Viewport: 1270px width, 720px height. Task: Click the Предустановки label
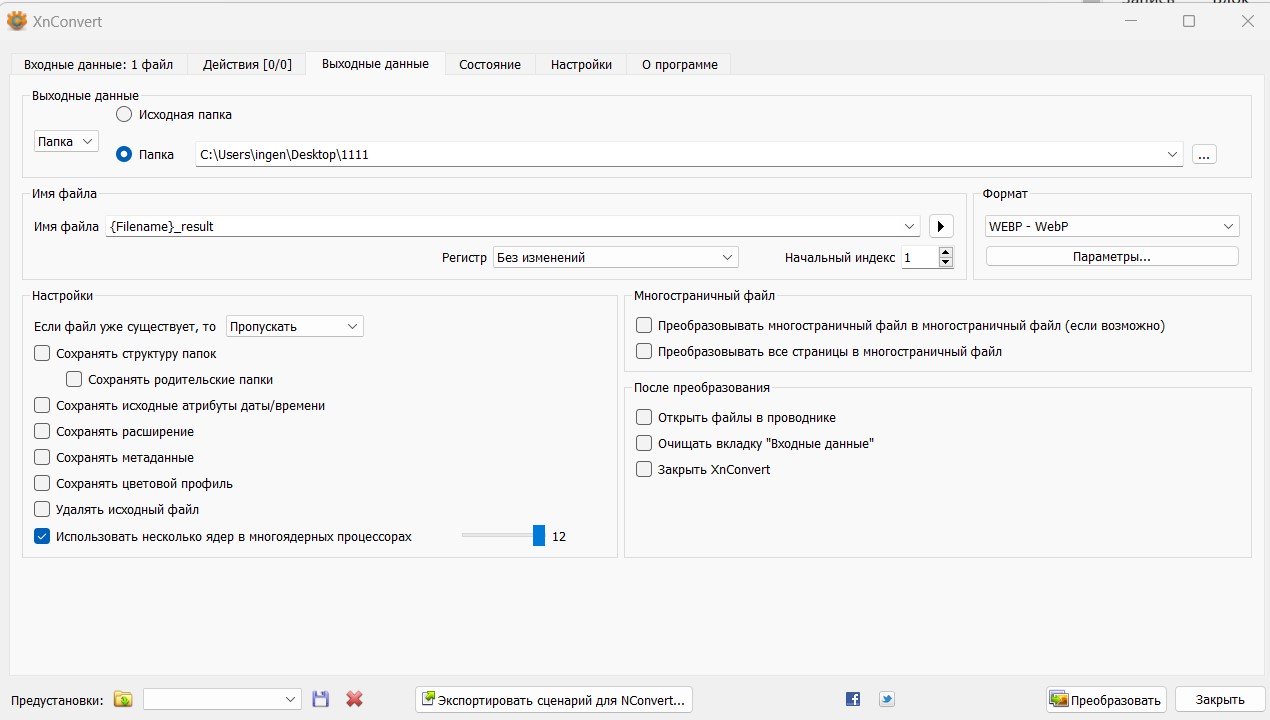(x=58, y=700)
